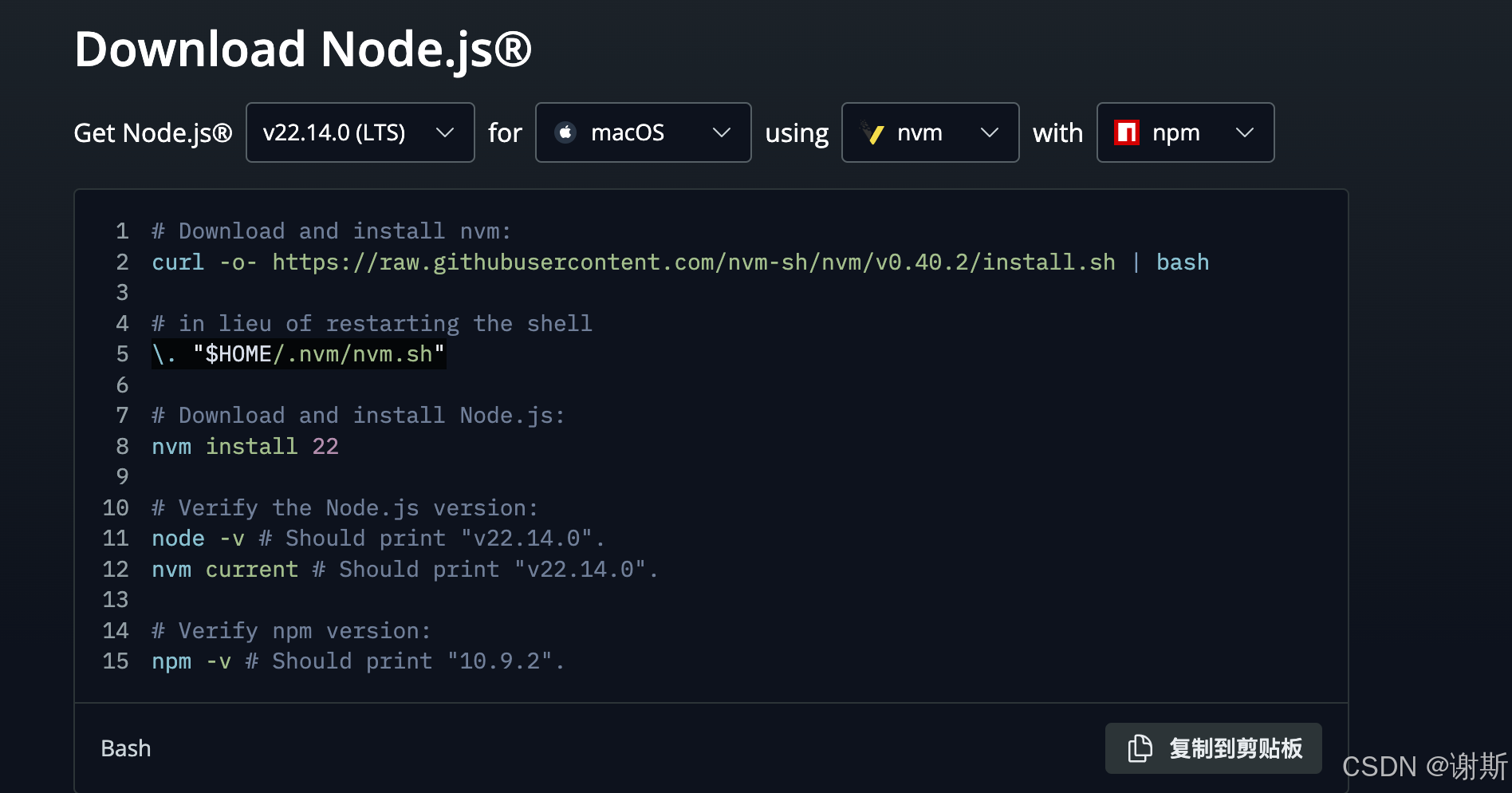The width and height of the screenshot is (1512, 793).
Task: Click the 'Get Node.js®' label
Action: [x=153, y=132]
